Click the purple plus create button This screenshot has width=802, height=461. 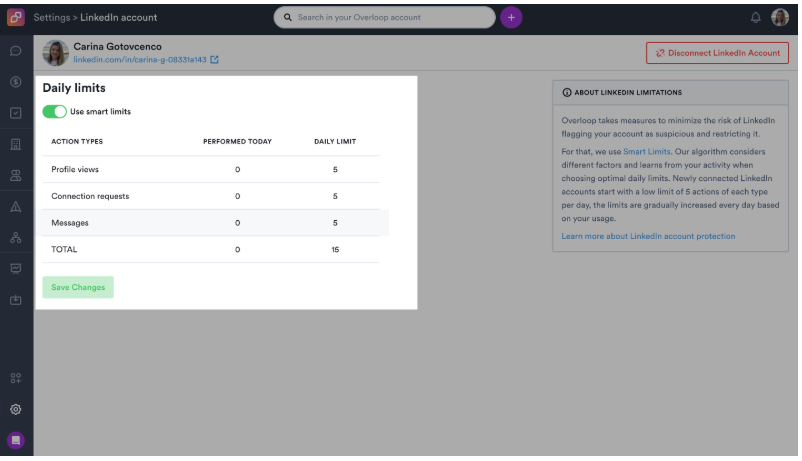pos(511,17)
